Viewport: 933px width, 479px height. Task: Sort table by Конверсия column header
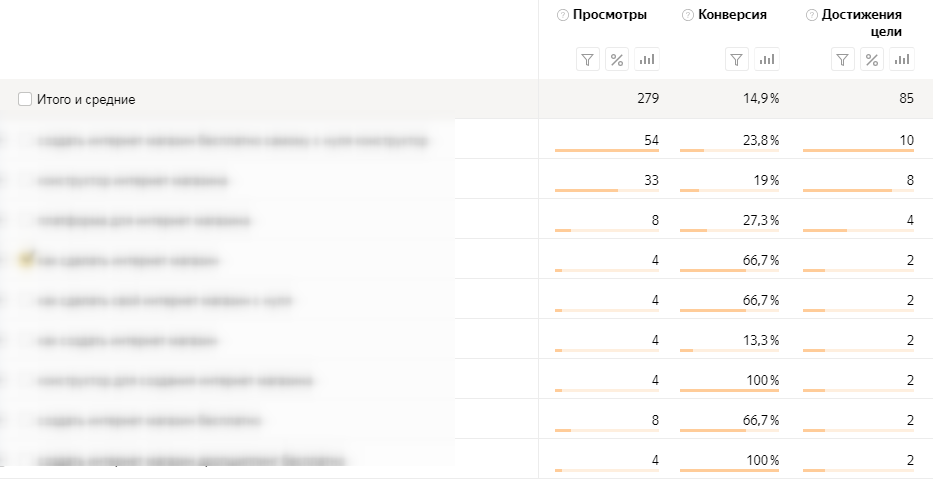coord(732,15)
